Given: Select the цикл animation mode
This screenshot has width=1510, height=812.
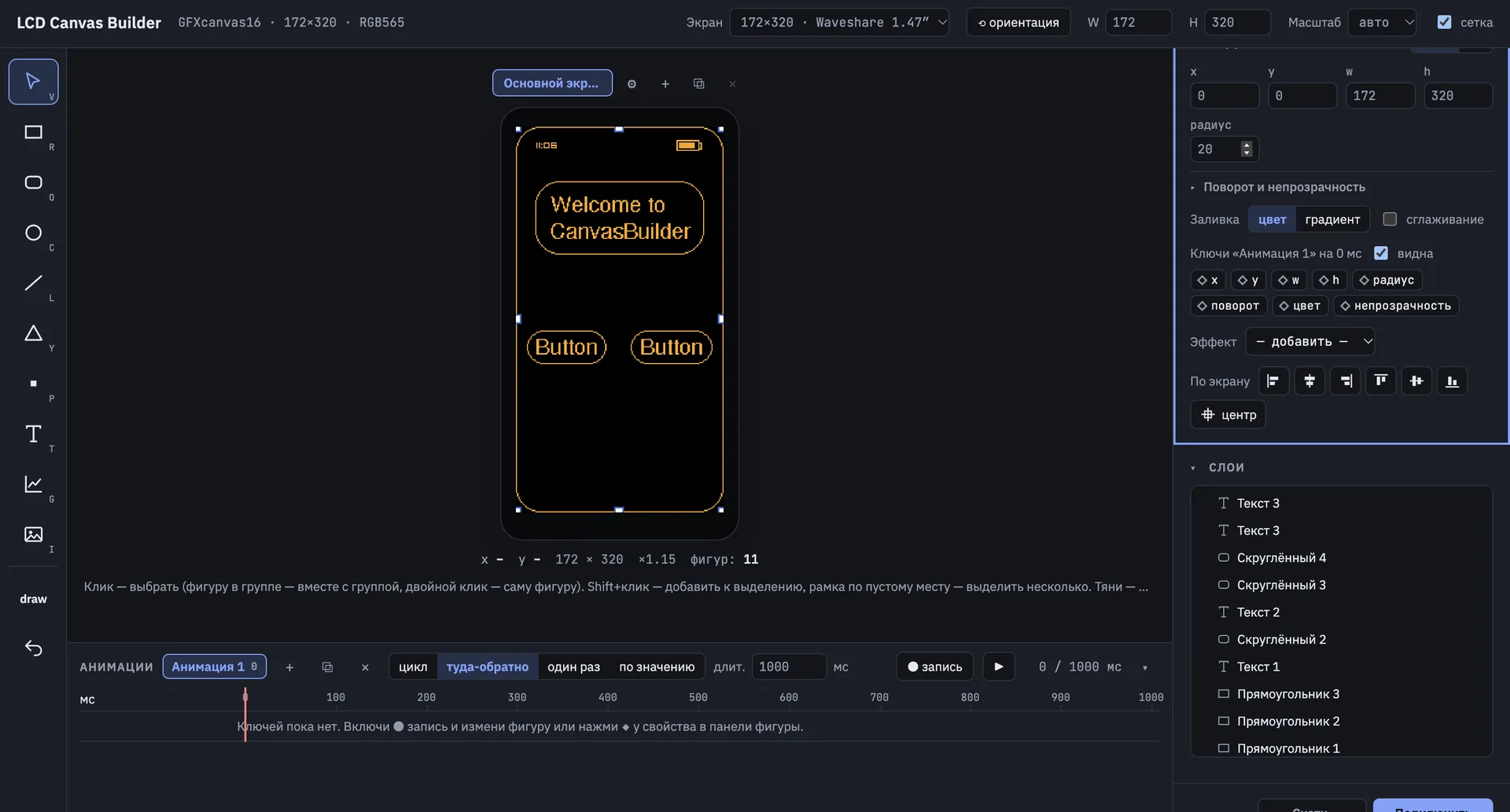Looking at the screenshot, I should click(x=413, y=667).
